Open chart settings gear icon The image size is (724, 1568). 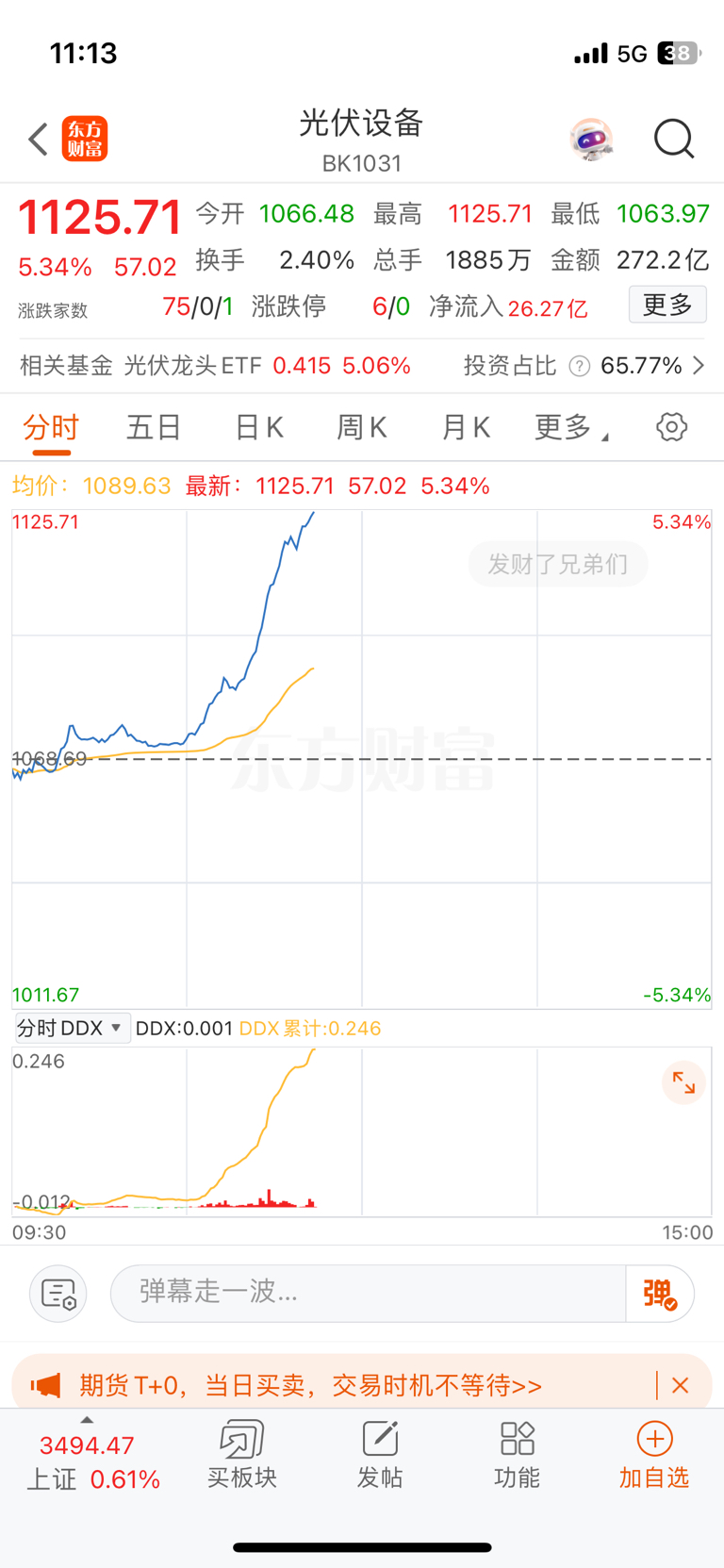click(671, 427)
